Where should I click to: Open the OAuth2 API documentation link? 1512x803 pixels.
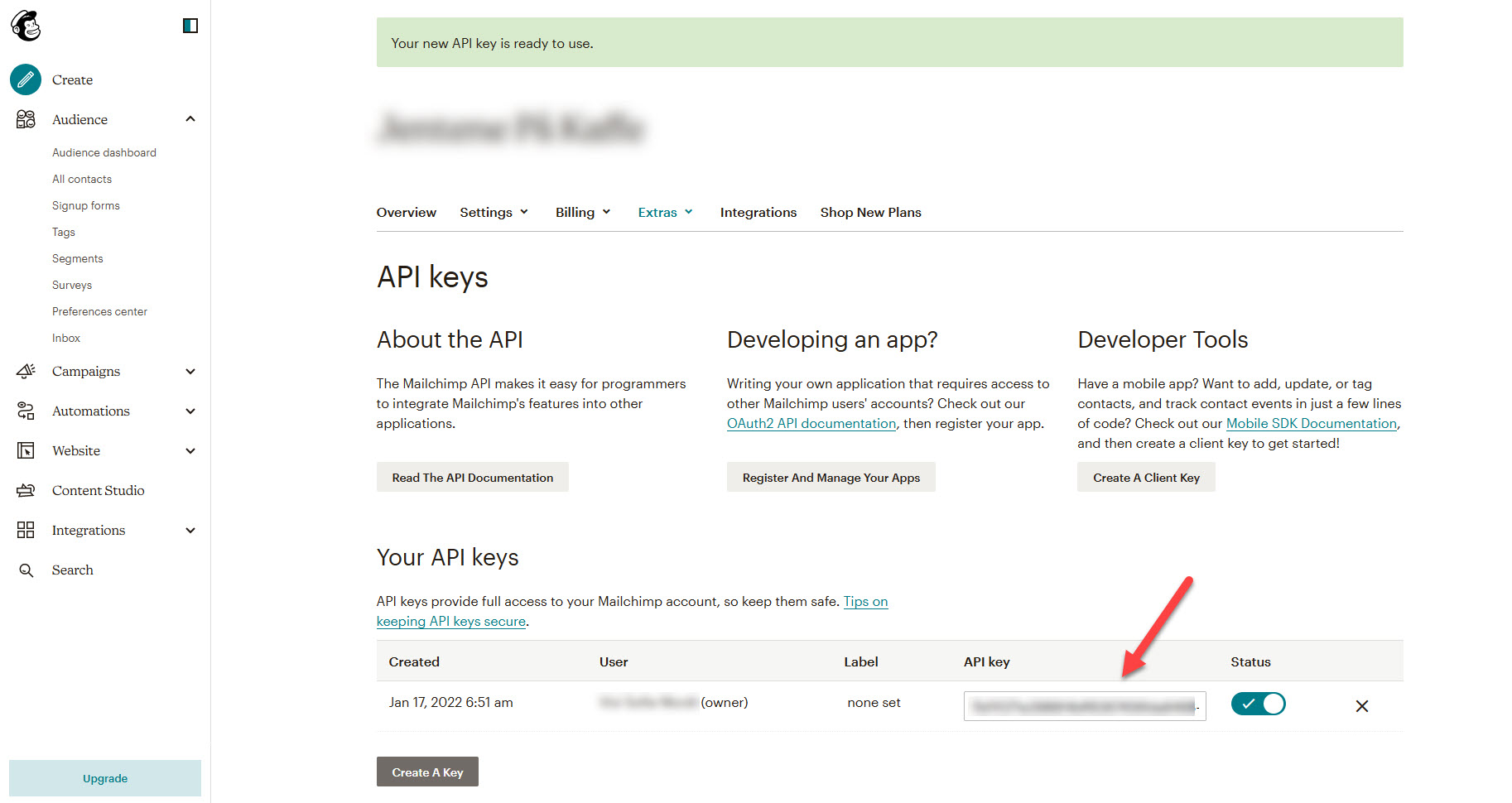[811, 424]
